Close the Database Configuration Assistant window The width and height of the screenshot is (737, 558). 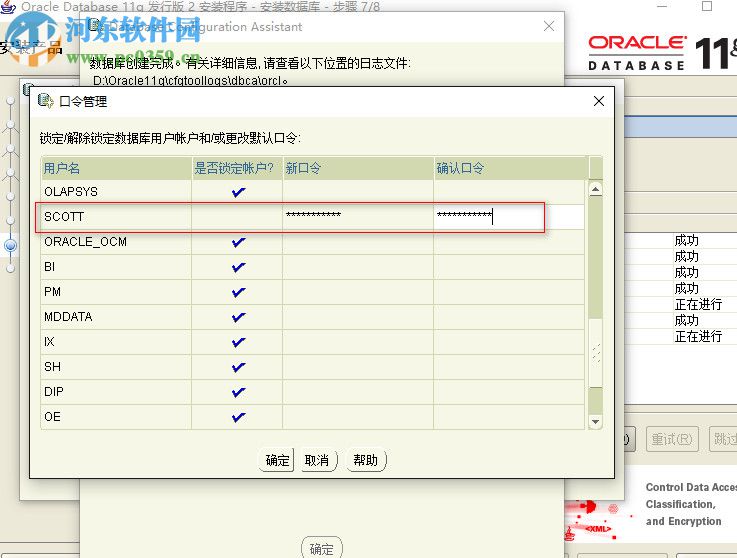pos(549,26)
